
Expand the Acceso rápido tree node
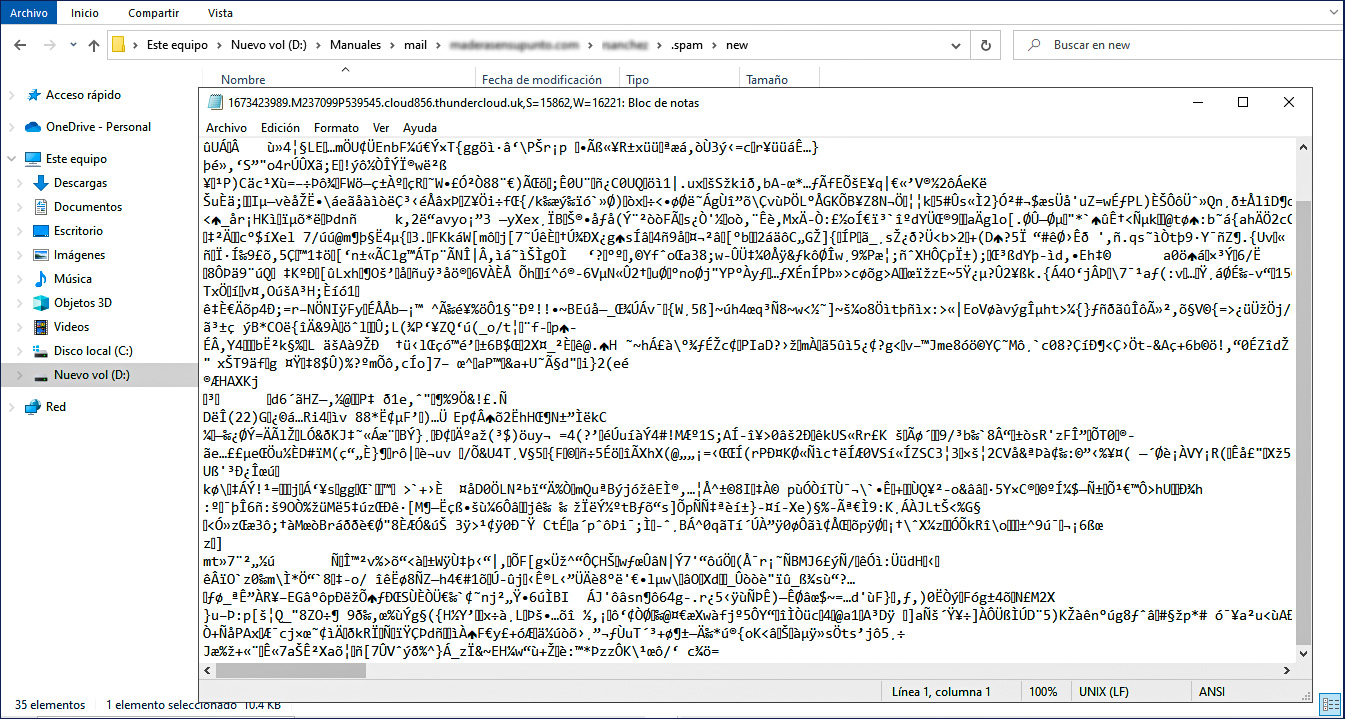tap(12, 95)
